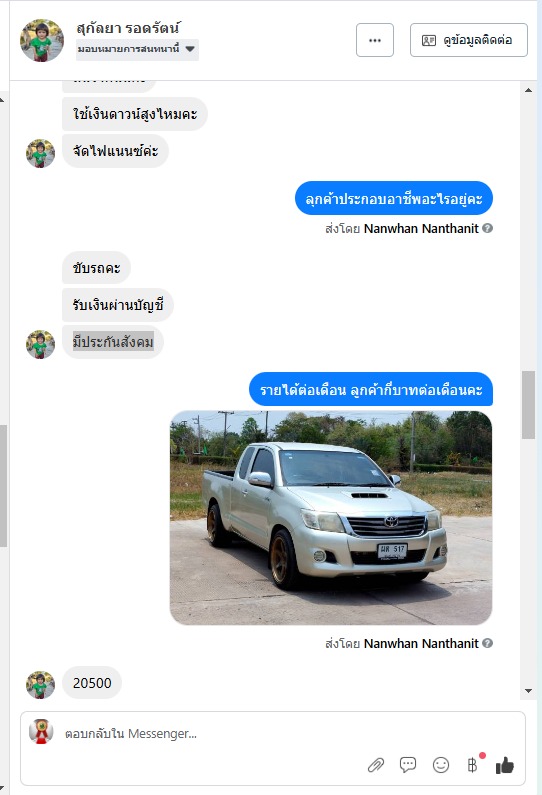Click the scroll up arrow of chat
Screen dimensions: 542x795
coord(529,90)
